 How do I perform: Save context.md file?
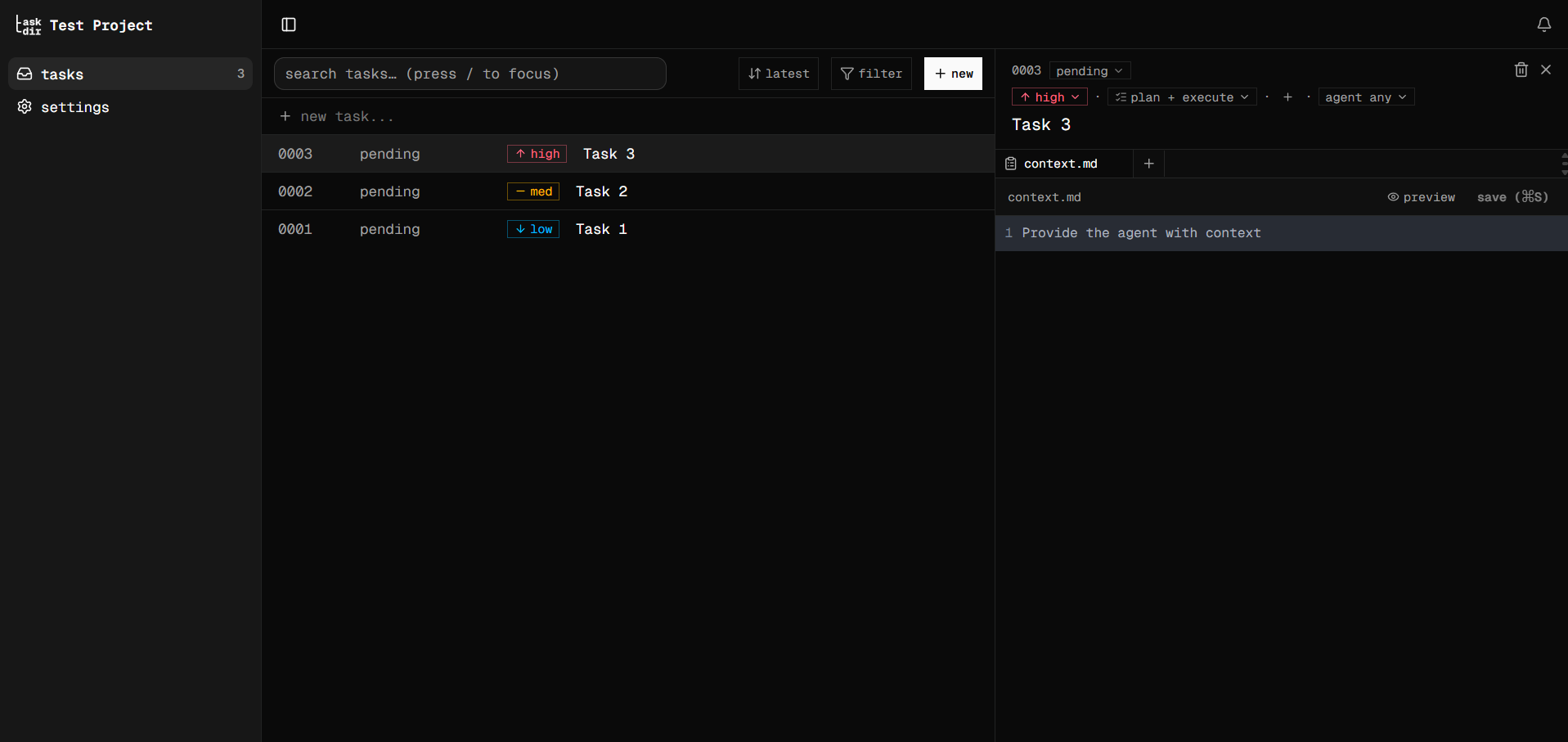[1512, 197]
